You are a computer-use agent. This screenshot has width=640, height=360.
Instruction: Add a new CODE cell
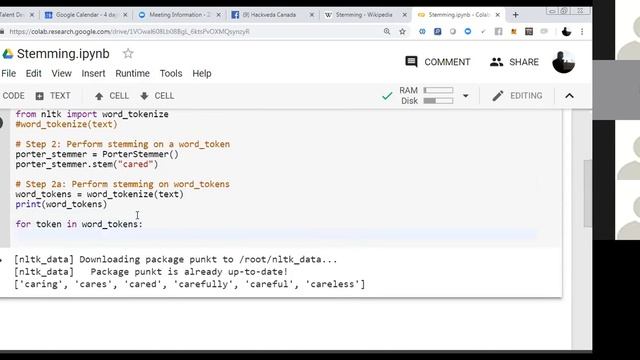tap(13, 96)
